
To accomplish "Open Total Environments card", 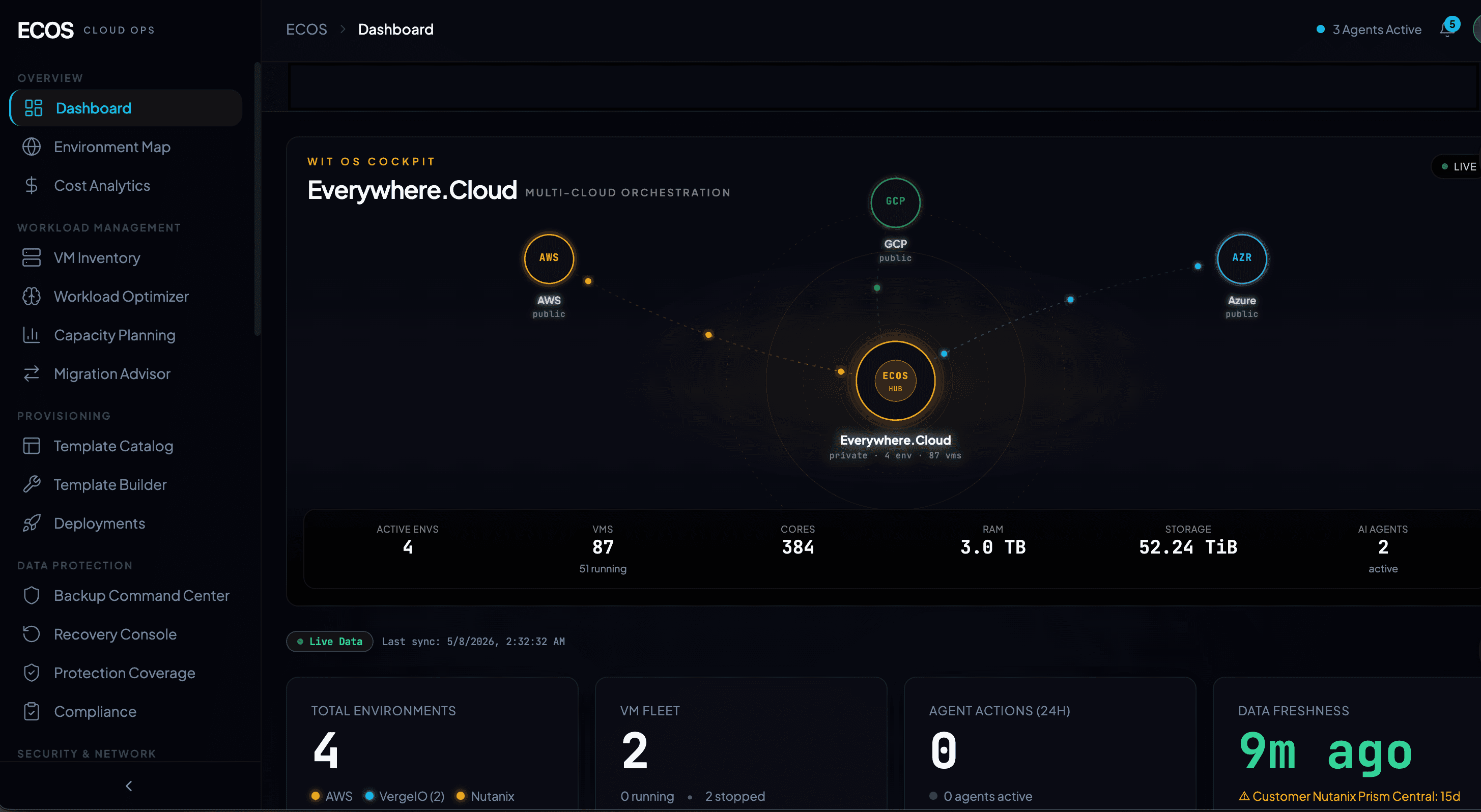I will pos(432,744).
